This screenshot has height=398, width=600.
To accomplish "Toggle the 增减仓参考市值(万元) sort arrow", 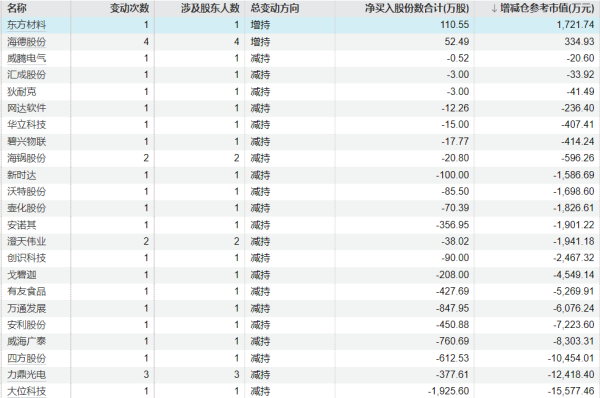I will [494, 8].
